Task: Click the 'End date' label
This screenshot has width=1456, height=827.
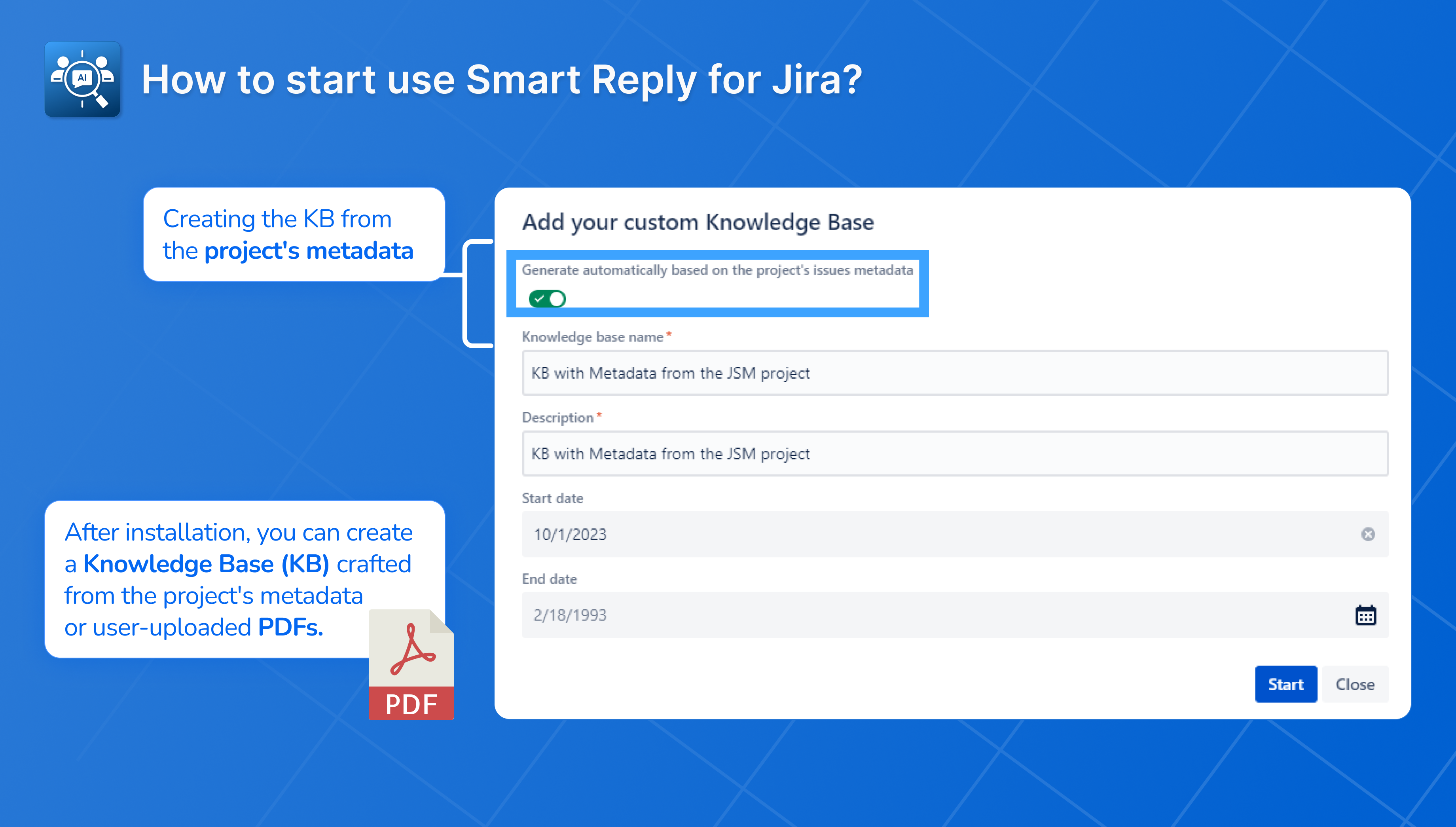Action: click(x=549, y=579)
